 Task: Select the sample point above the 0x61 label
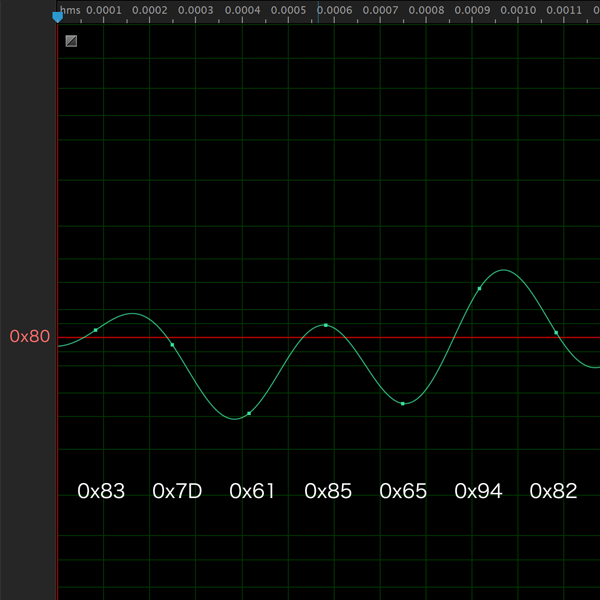(x=249, y=413)
